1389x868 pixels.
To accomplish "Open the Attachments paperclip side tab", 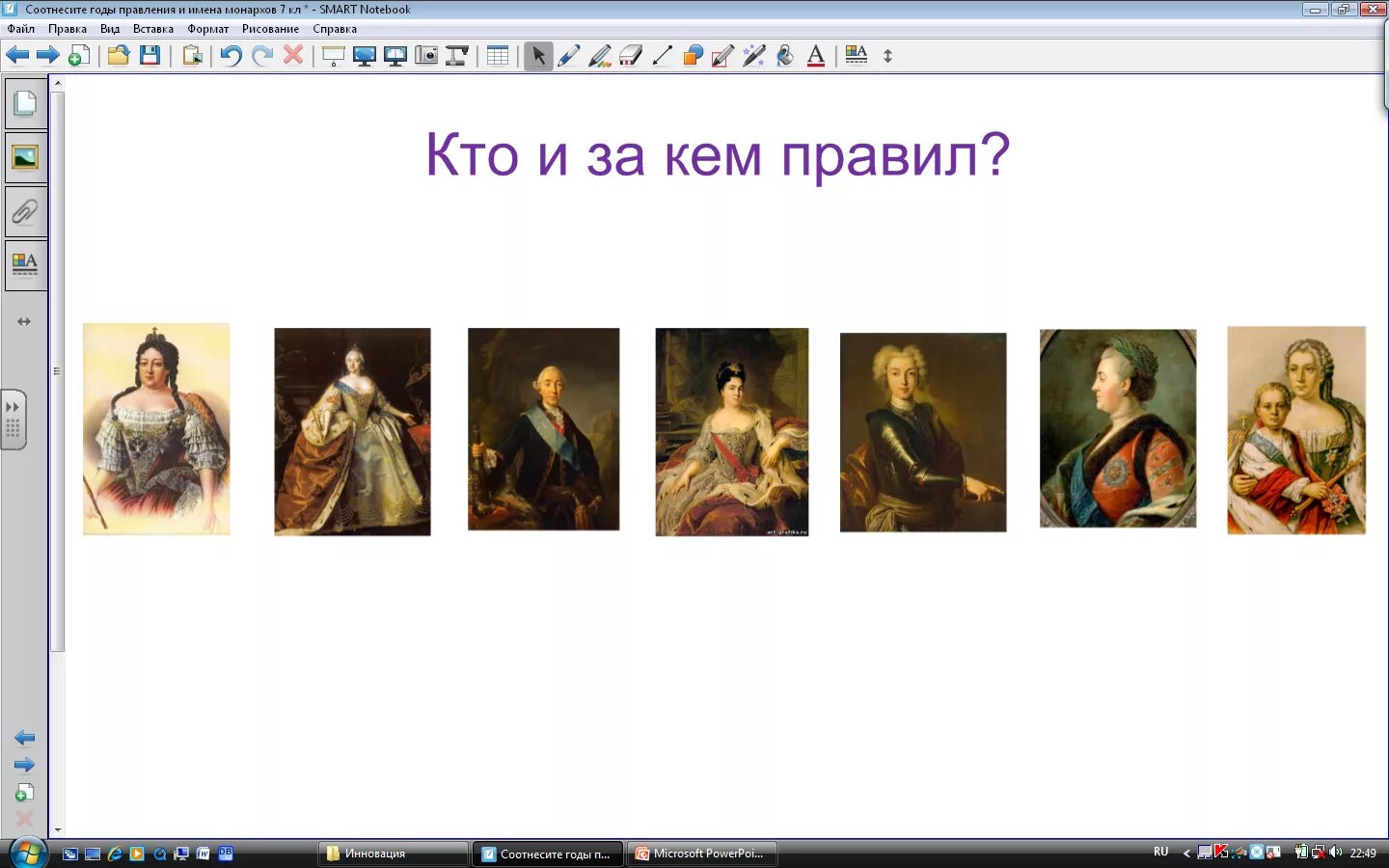I will (25, 211).
